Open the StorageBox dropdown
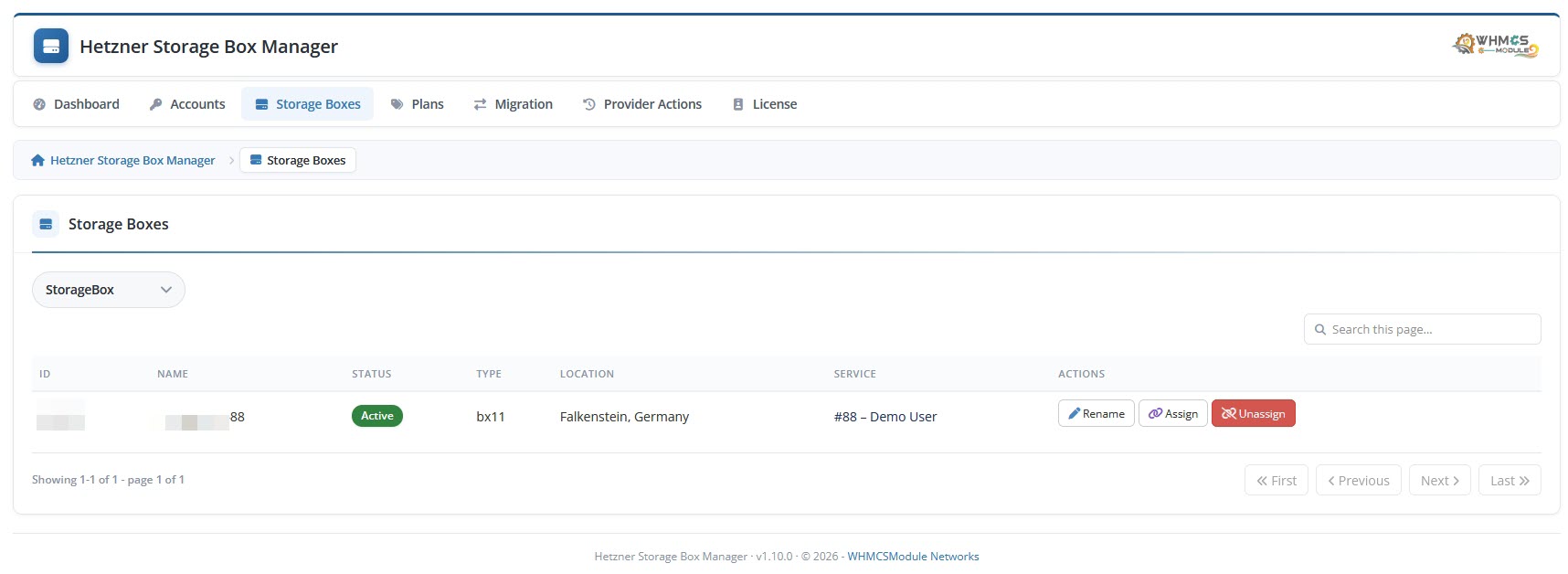 pyautogui.click(x=109, y=290)
